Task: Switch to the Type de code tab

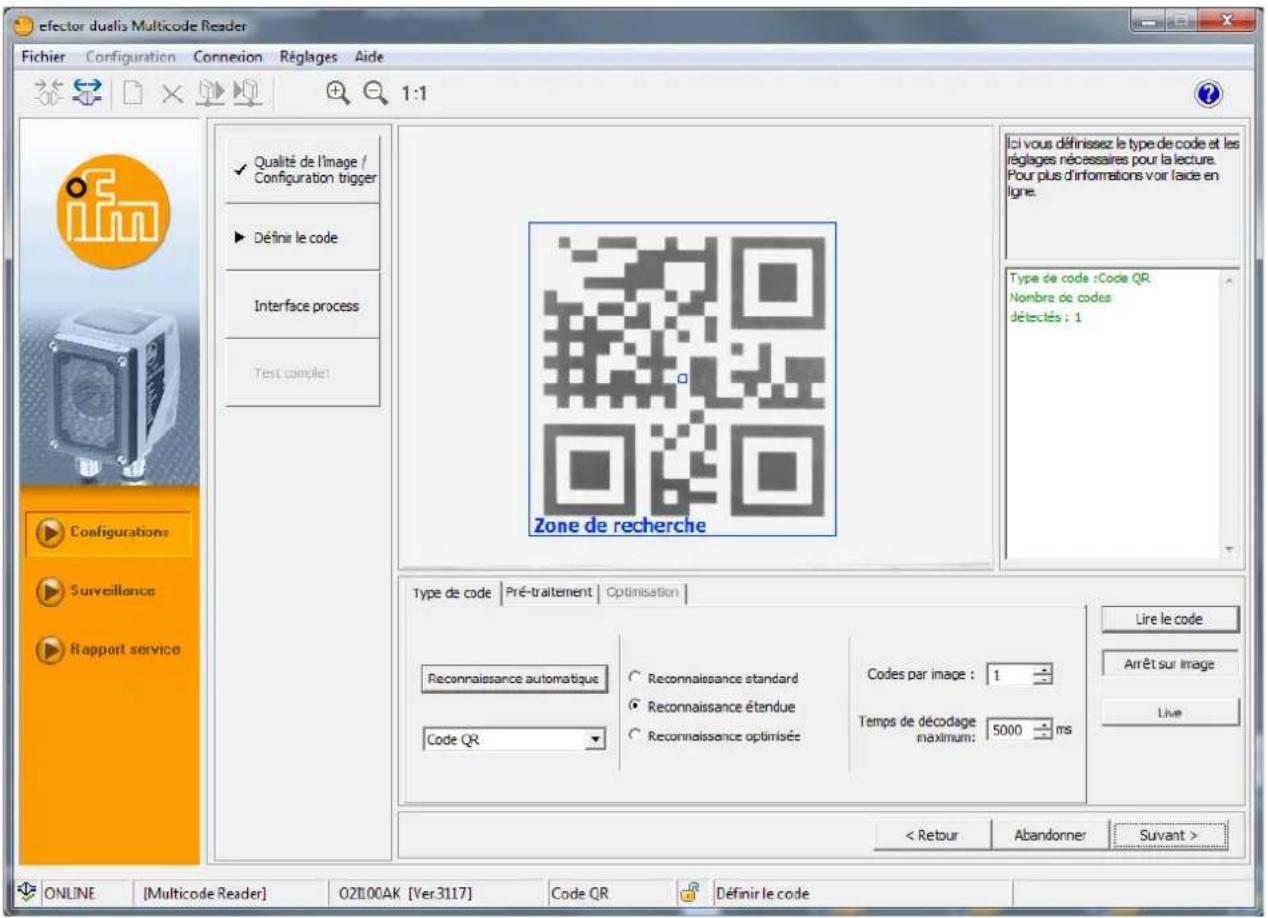Action: (452, 592)
